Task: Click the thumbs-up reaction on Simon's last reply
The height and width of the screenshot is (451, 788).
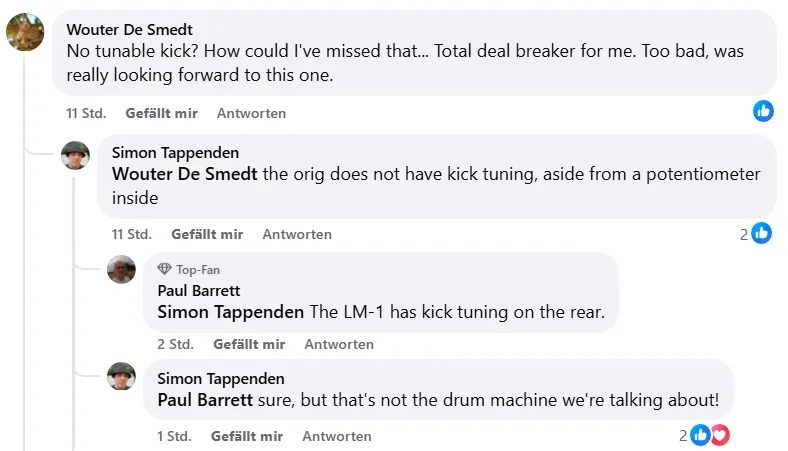Action: [x=701, y=435]
